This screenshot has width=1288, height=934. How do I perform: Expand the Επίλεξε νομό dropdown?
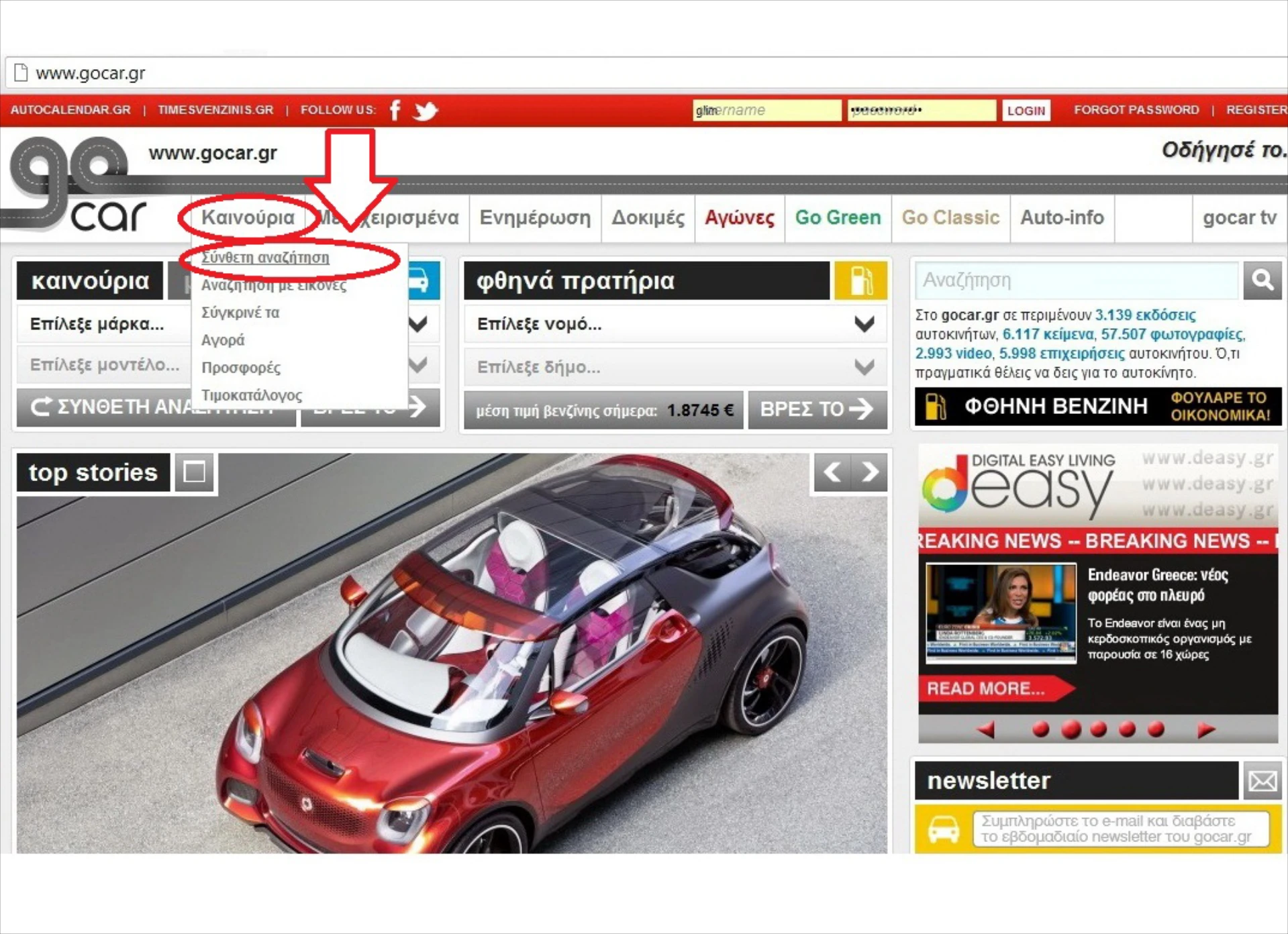675,324
